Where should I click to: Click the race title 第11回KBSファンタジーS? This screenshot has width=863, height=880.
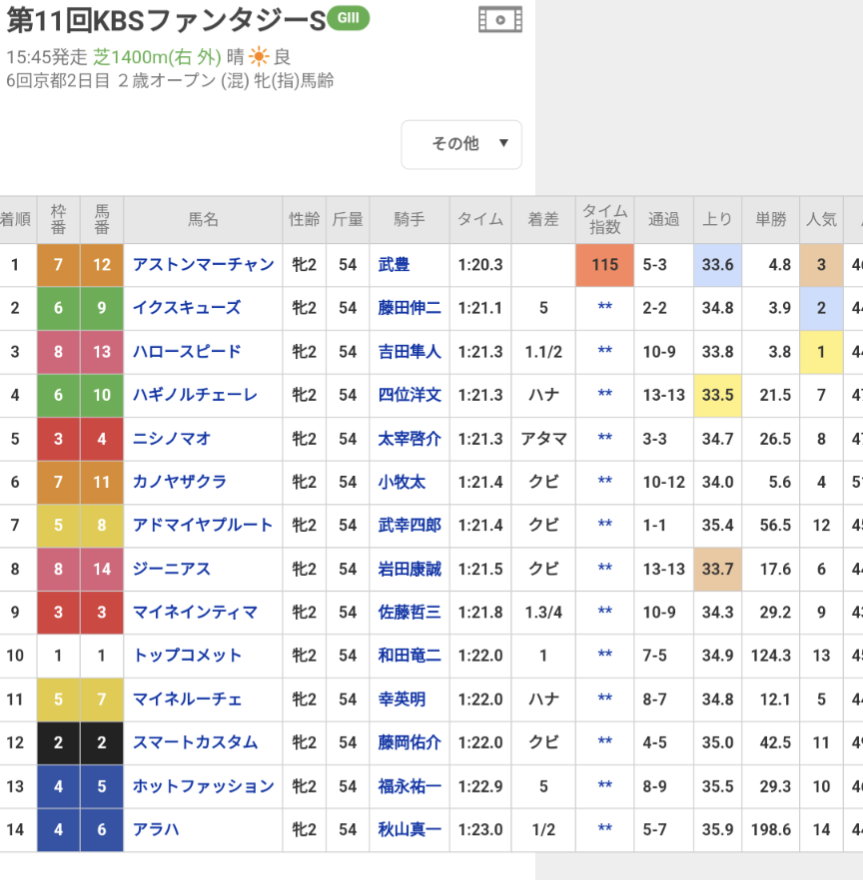tap(166, 20)
